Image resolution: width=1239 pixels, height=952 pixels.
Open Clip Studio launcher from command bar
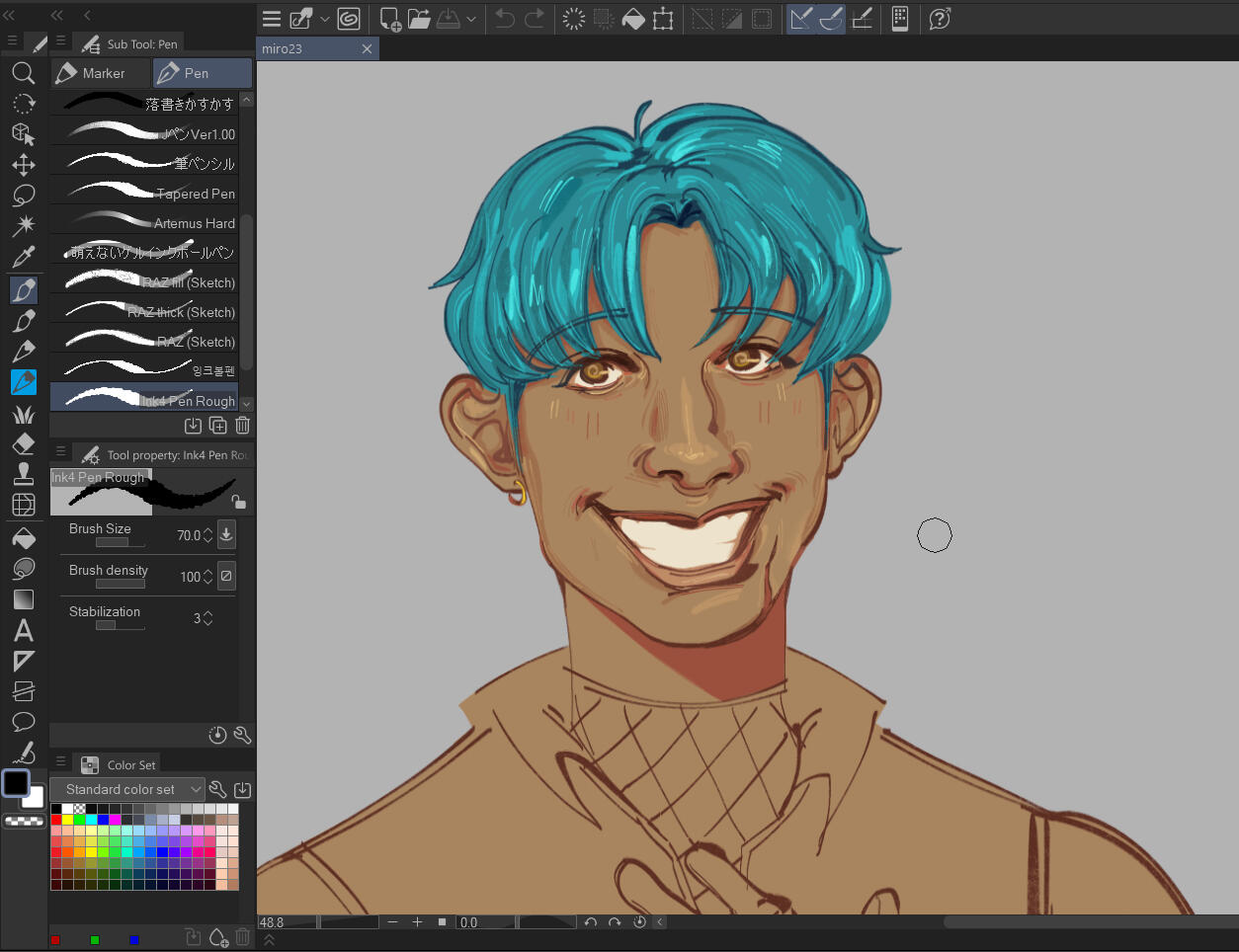click(x=349, y=19)
